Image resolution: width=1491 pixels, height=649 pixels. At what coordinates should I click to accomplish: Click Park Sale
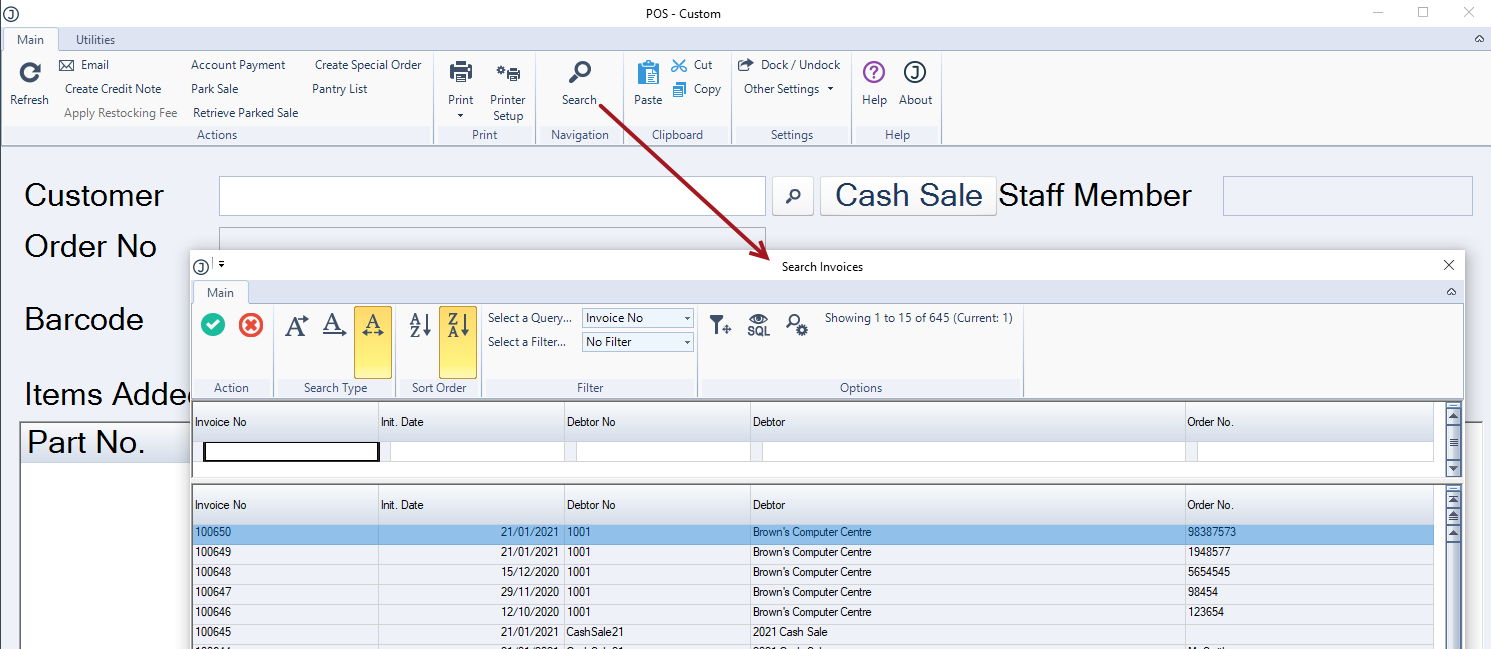pos(215,89)
